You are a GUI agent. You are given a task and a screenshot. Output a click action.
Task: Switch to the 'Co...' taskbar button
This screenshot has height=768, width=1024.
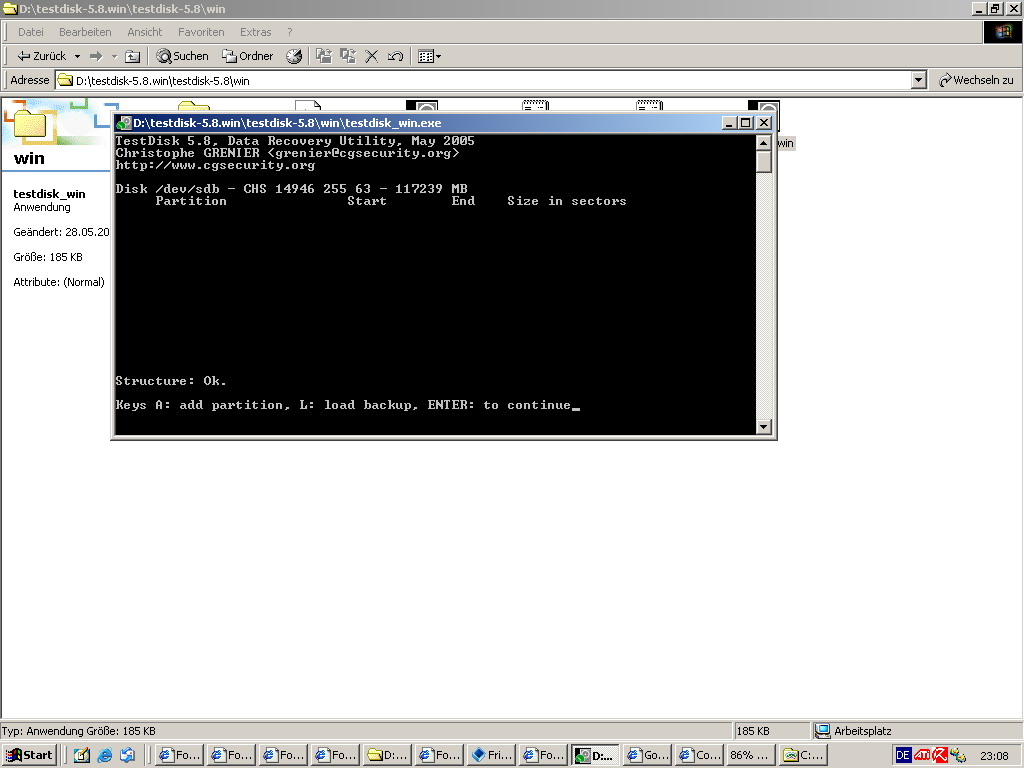699,755
